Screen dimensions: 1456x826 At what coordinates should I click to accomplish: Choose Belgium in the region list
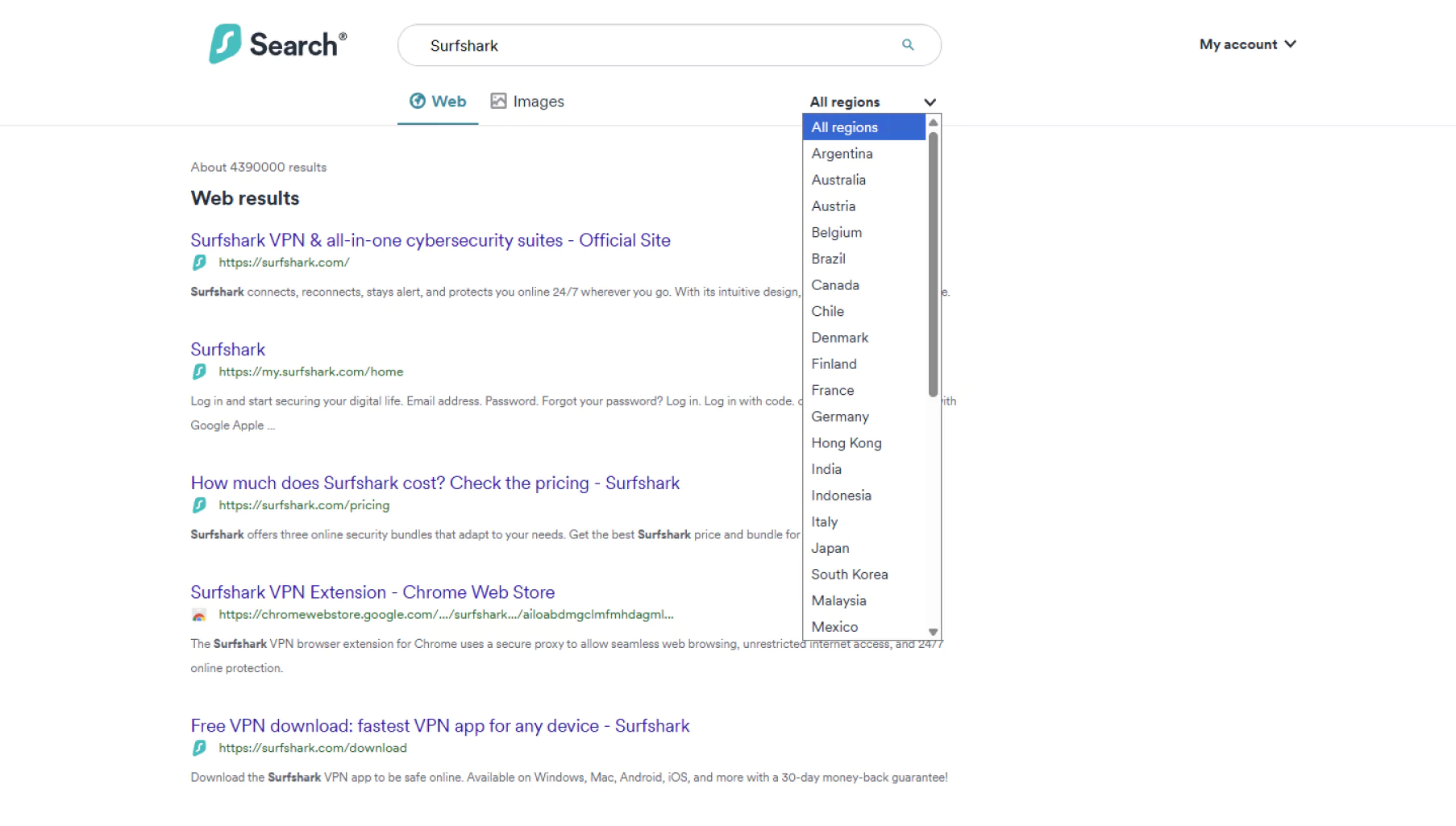pyautogui.click(x=864, y=233)
